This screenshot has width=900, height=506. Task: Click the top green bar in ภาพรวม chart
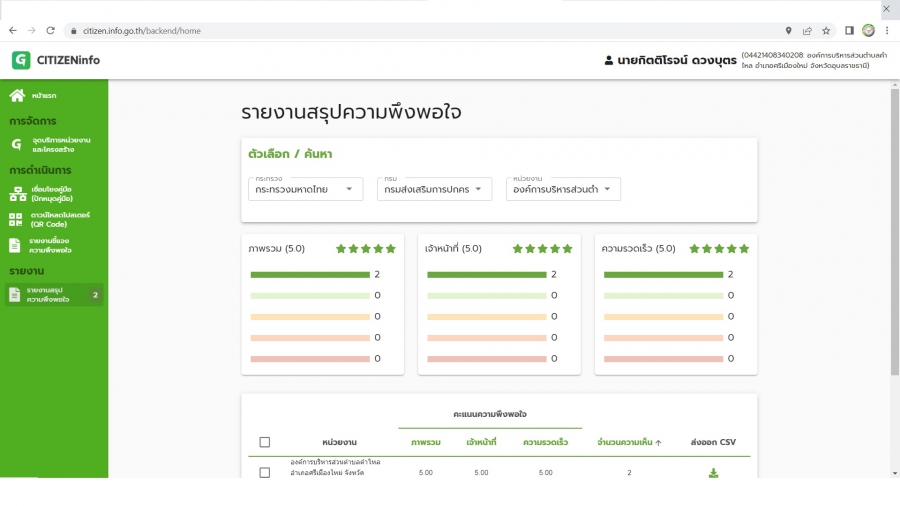coord(310,274)
